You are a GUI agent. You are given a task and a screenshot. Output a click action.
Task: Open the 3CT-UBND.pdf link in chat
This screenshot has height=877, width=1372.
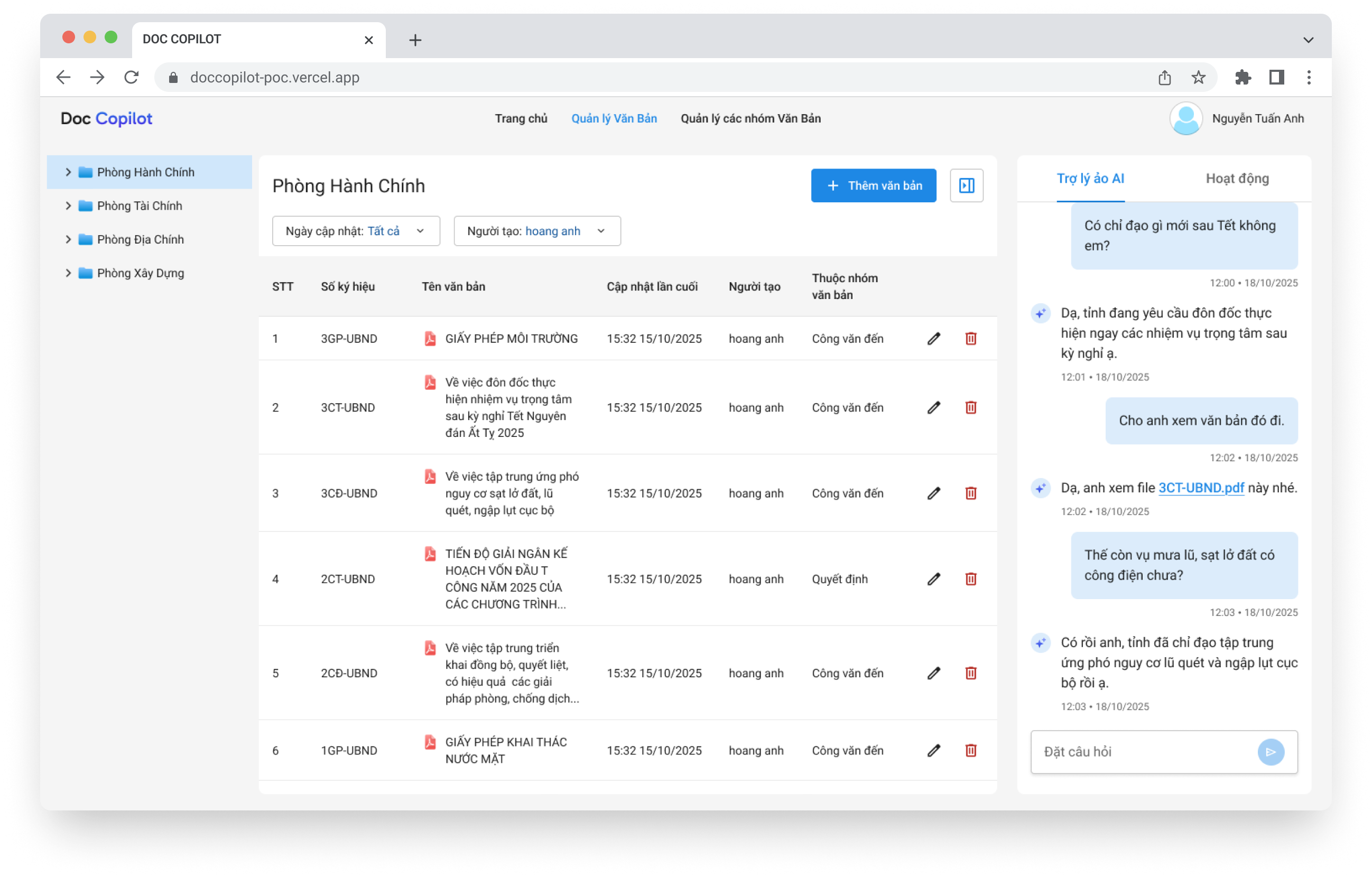1201,488
